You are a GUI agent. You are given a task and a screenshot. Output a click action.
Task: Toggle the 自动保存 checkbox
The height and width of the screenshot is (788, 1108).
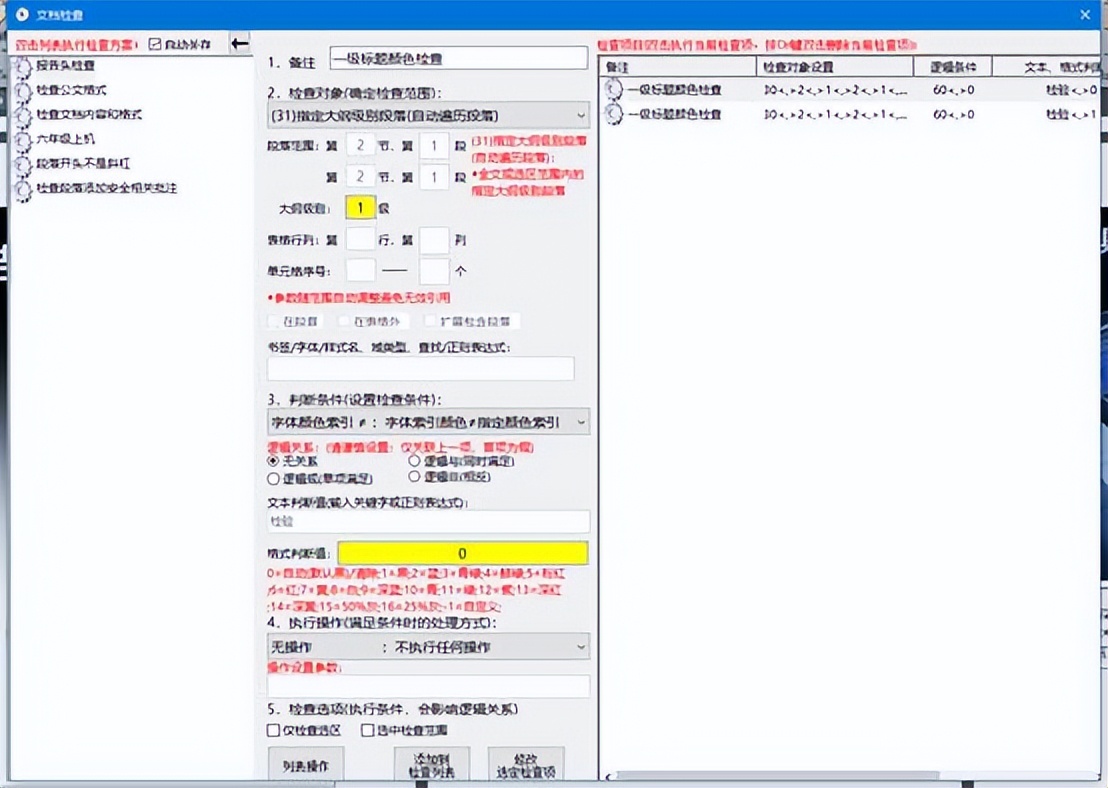pos(155,44)
